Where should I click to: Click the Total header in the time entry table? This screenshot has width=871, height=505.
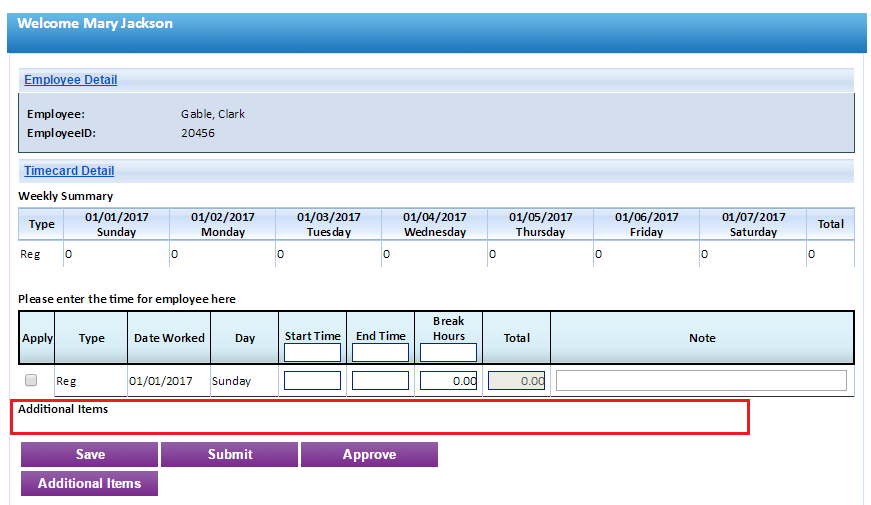click(x=517, y=338)
